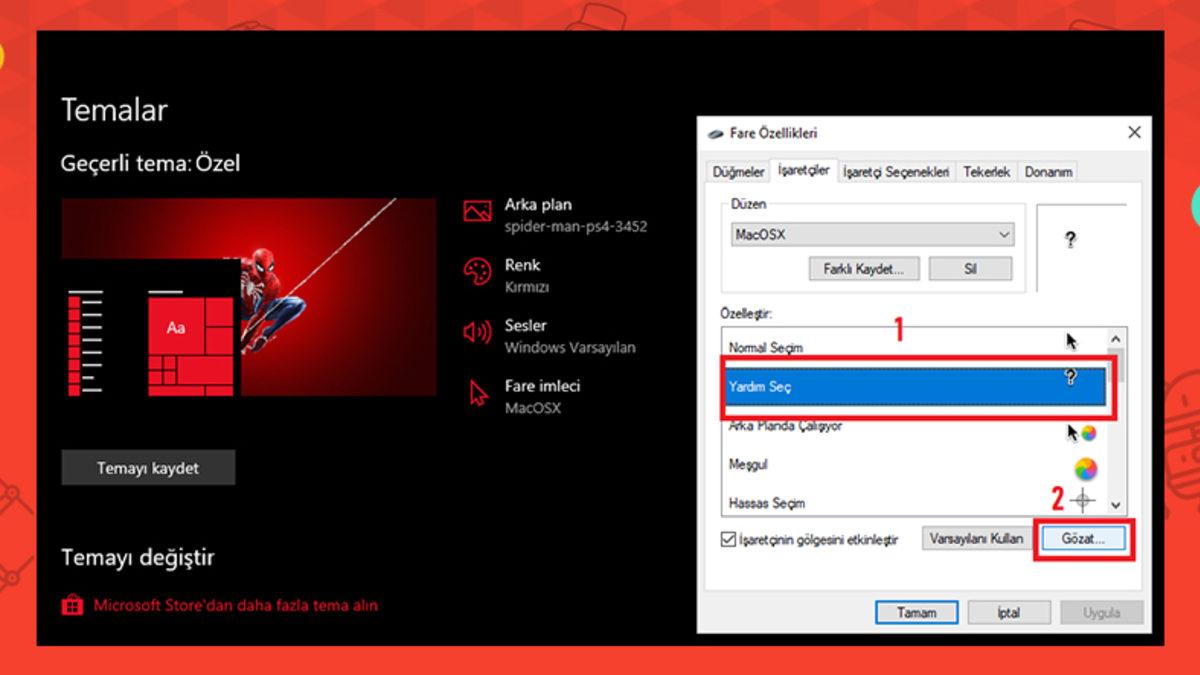Switch to the Tekerlek tab
The width and height of the screenshot is (1200, 675).
click(x=987, y=171)
